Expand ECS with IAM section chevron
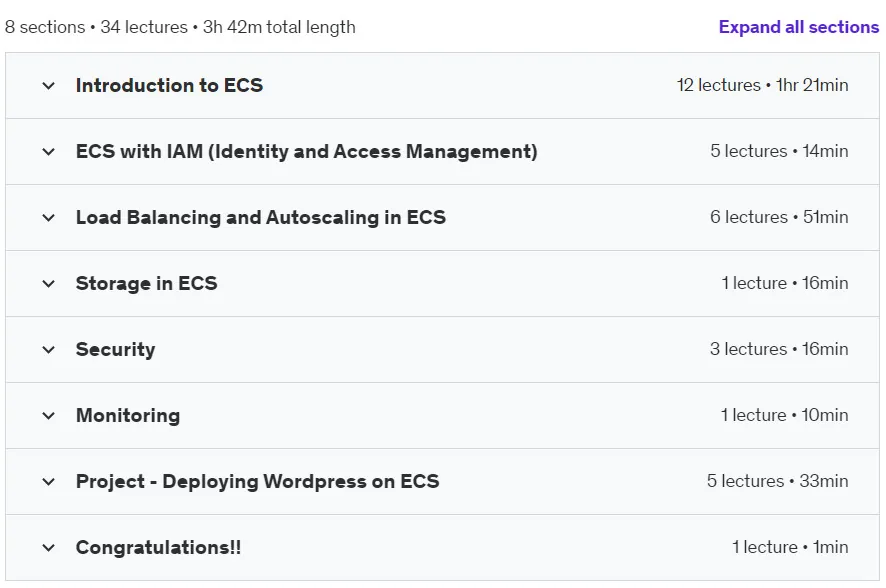Viewport: 886px width, 588px height. pyautogui.click(x=49, y=152)
